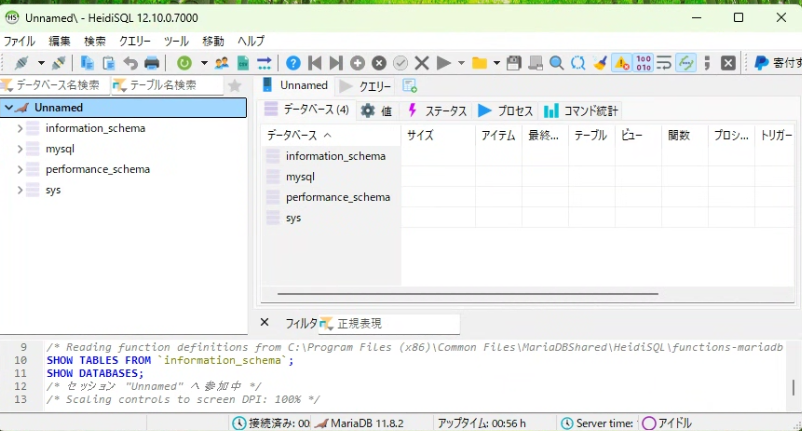Click the green Refresh icon
The width and height of the screenshot is (802, 431).
pos(184,63)
